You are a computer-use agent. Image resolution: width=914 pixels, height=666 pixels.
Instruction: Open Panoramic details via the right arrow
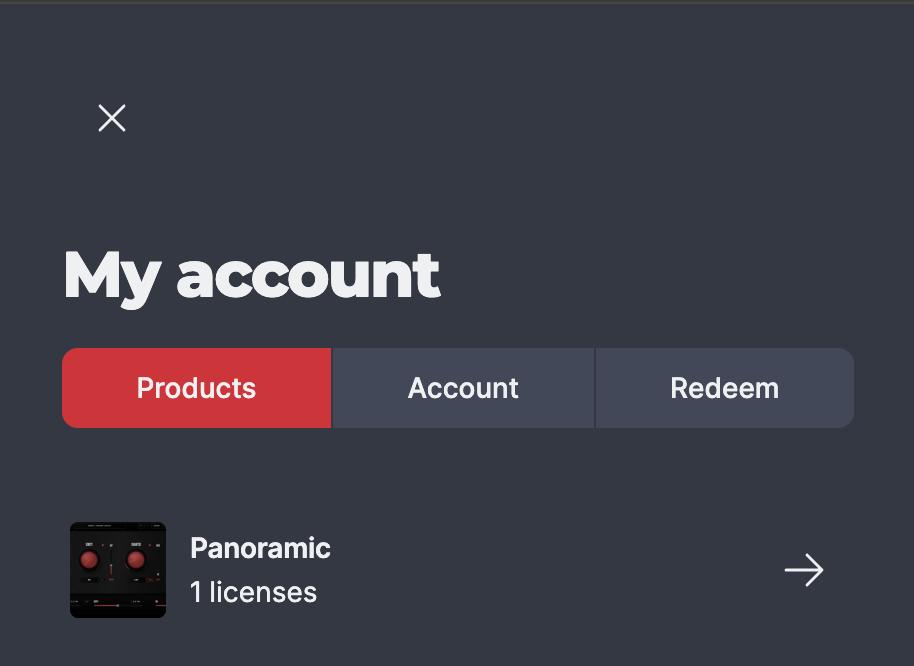tap(804, 570)
